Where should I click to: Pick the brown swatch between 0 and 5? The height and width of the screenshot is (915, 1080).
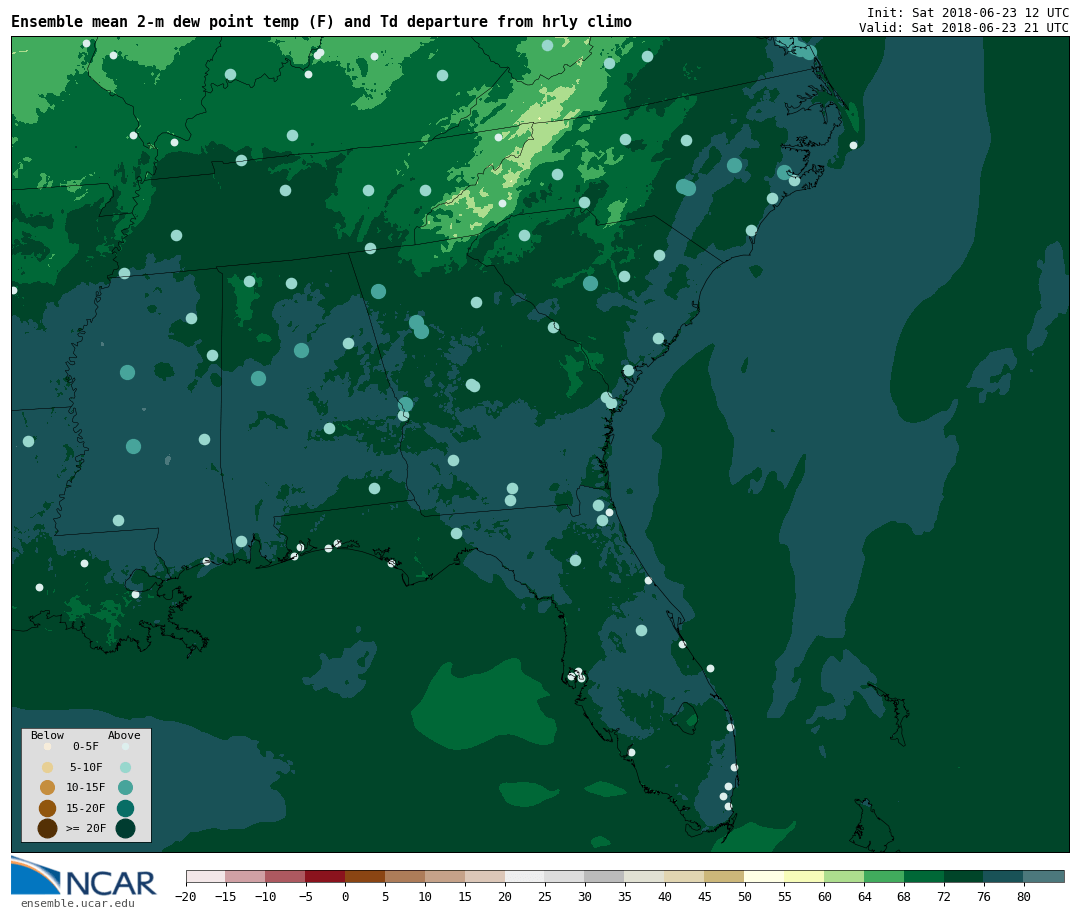coord(365,876)
